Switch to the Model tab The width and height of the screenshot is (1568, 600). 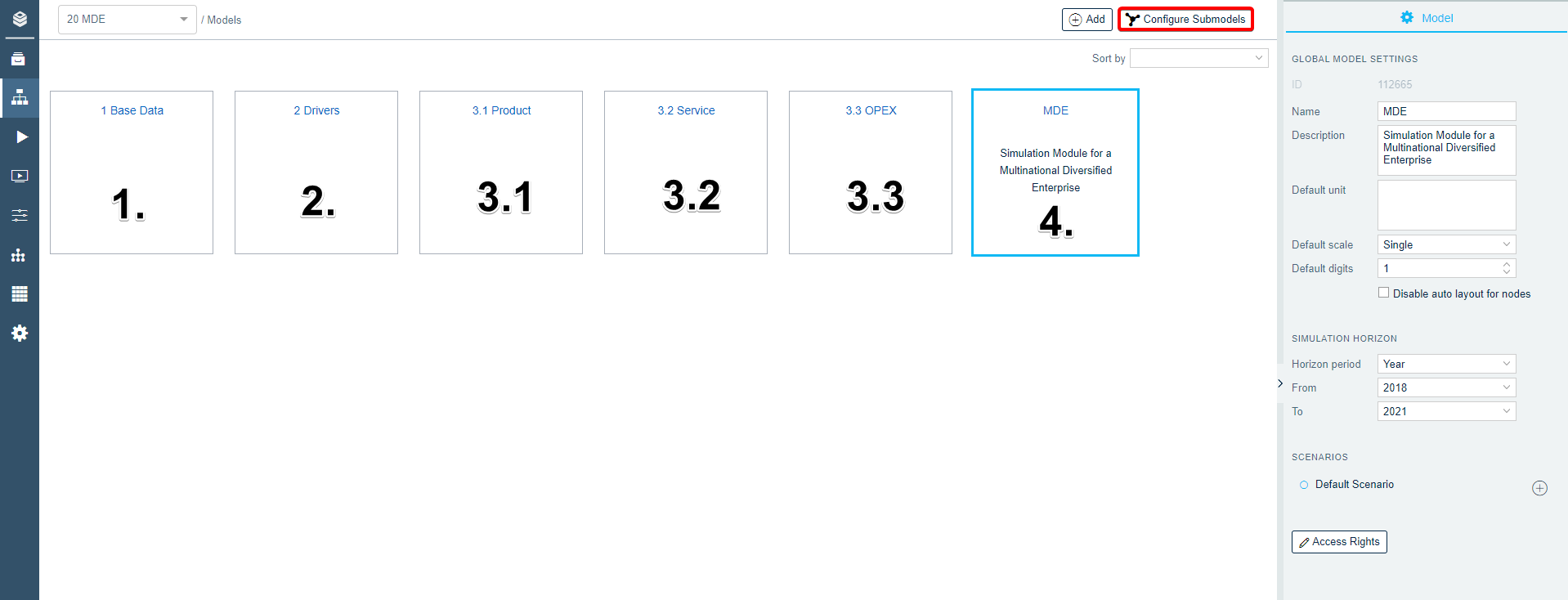[x=1426, y=18]
